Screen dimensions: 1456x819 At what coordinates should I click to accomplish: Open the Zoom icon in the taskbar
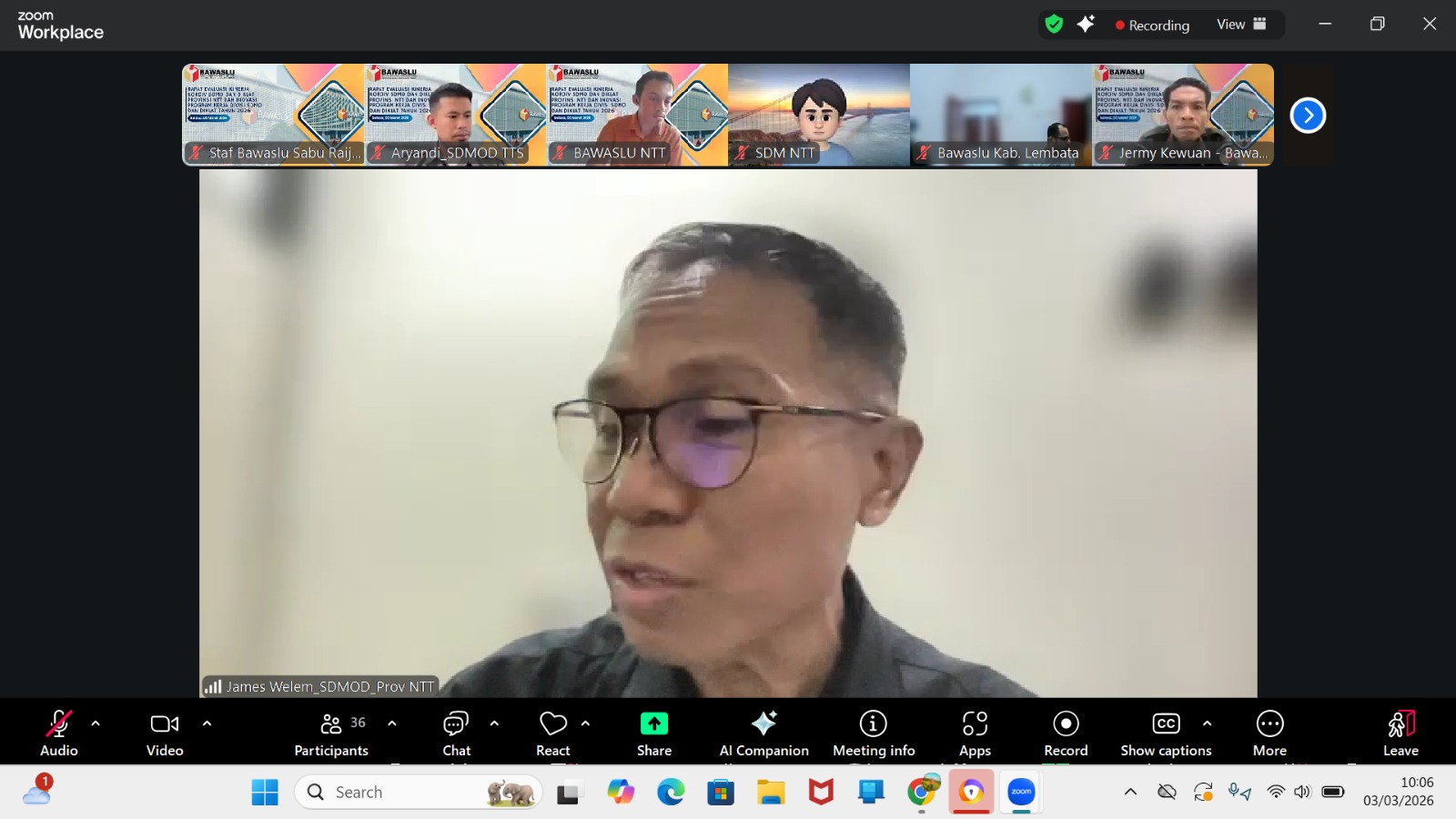click(x=1021, y=793)
